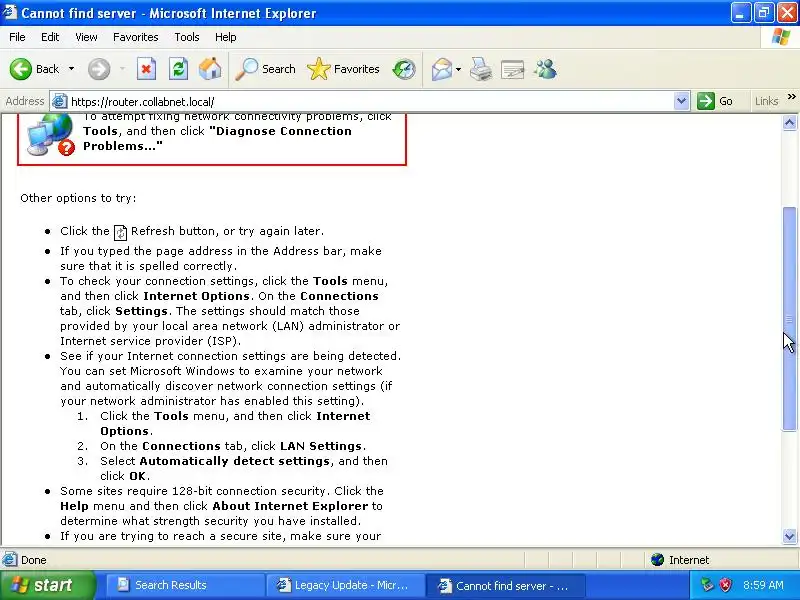Switch to Legacy Update taskbar window

coord(345,585)
